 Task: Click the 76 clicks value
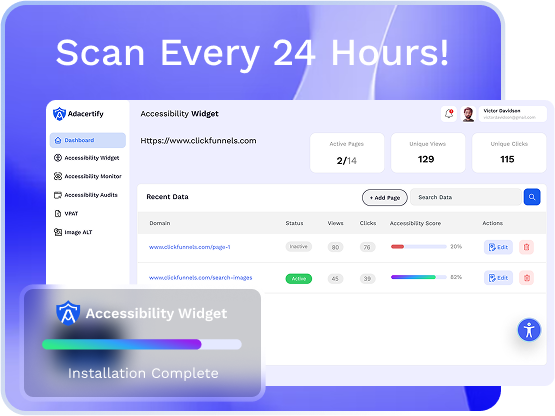(x=367, y=247)
